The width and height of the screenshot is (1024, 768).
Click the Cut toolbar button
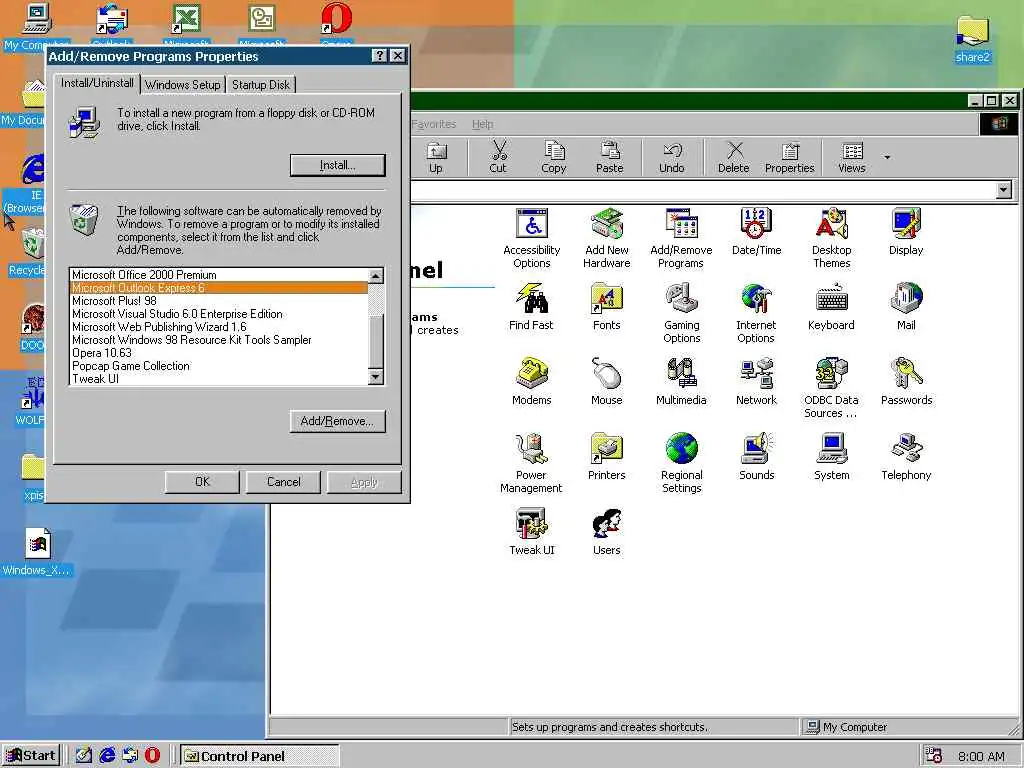click(498, 158)
